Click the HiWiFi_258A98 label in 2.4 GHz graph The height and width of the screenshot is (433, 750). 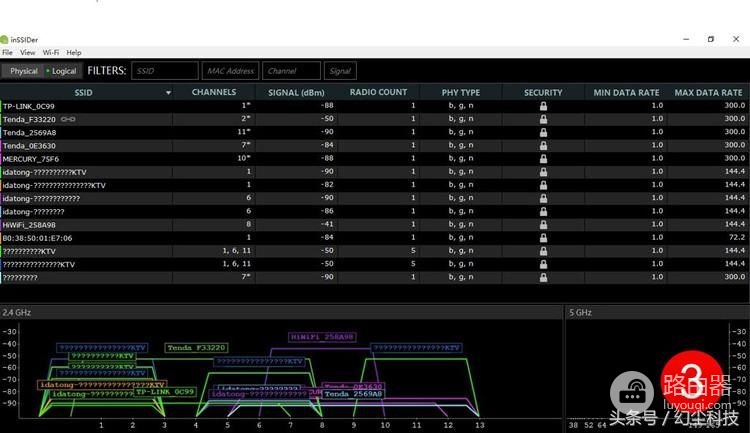point(322,337)
